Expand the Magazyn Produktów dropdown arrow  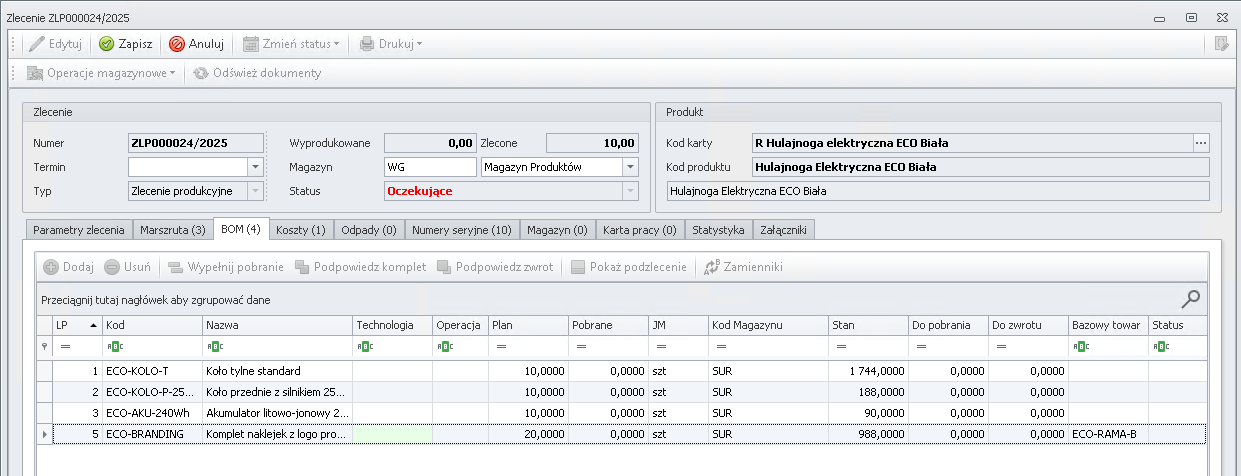tap(630, 167)
